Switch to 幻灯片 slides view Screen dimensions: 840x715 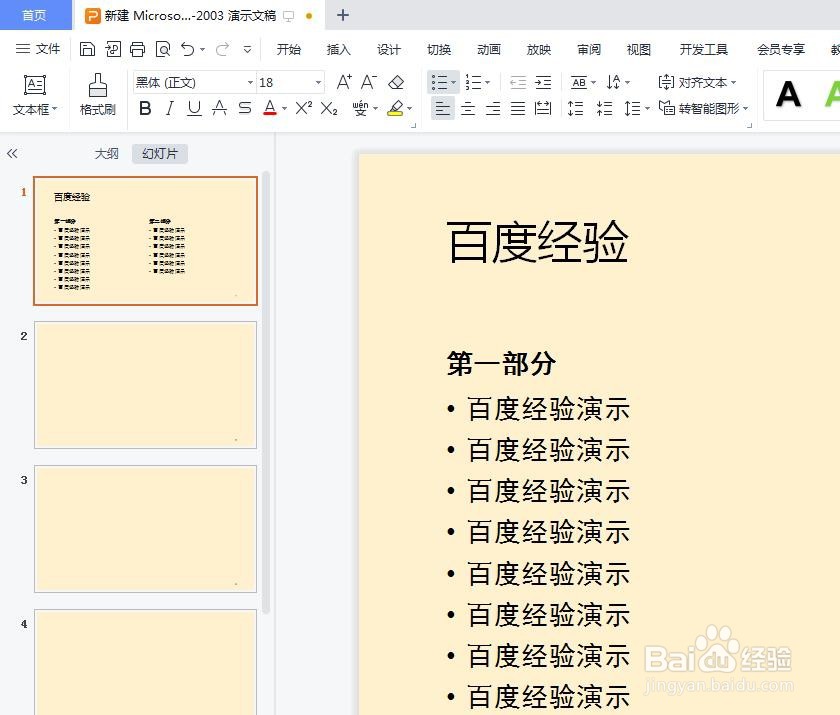coord(160,154)
